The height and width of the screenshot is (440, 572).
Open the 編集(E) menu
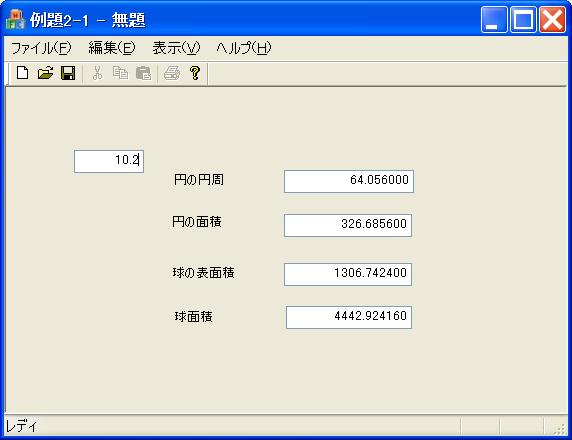(x=112, y=48)
